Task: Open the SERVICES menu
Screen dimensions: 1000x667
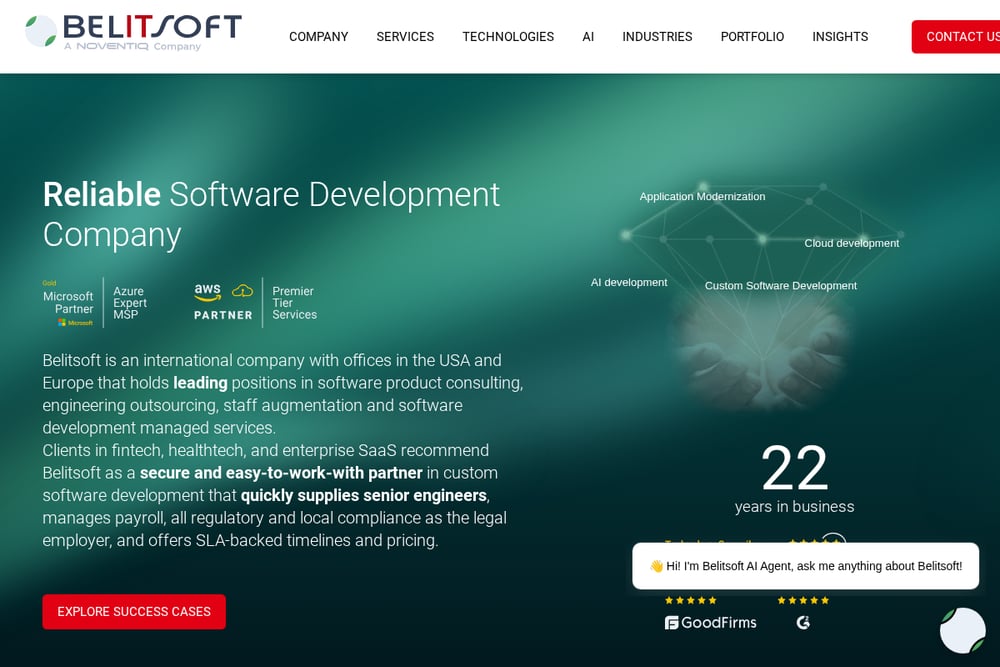Action: (x=405, y=37)
